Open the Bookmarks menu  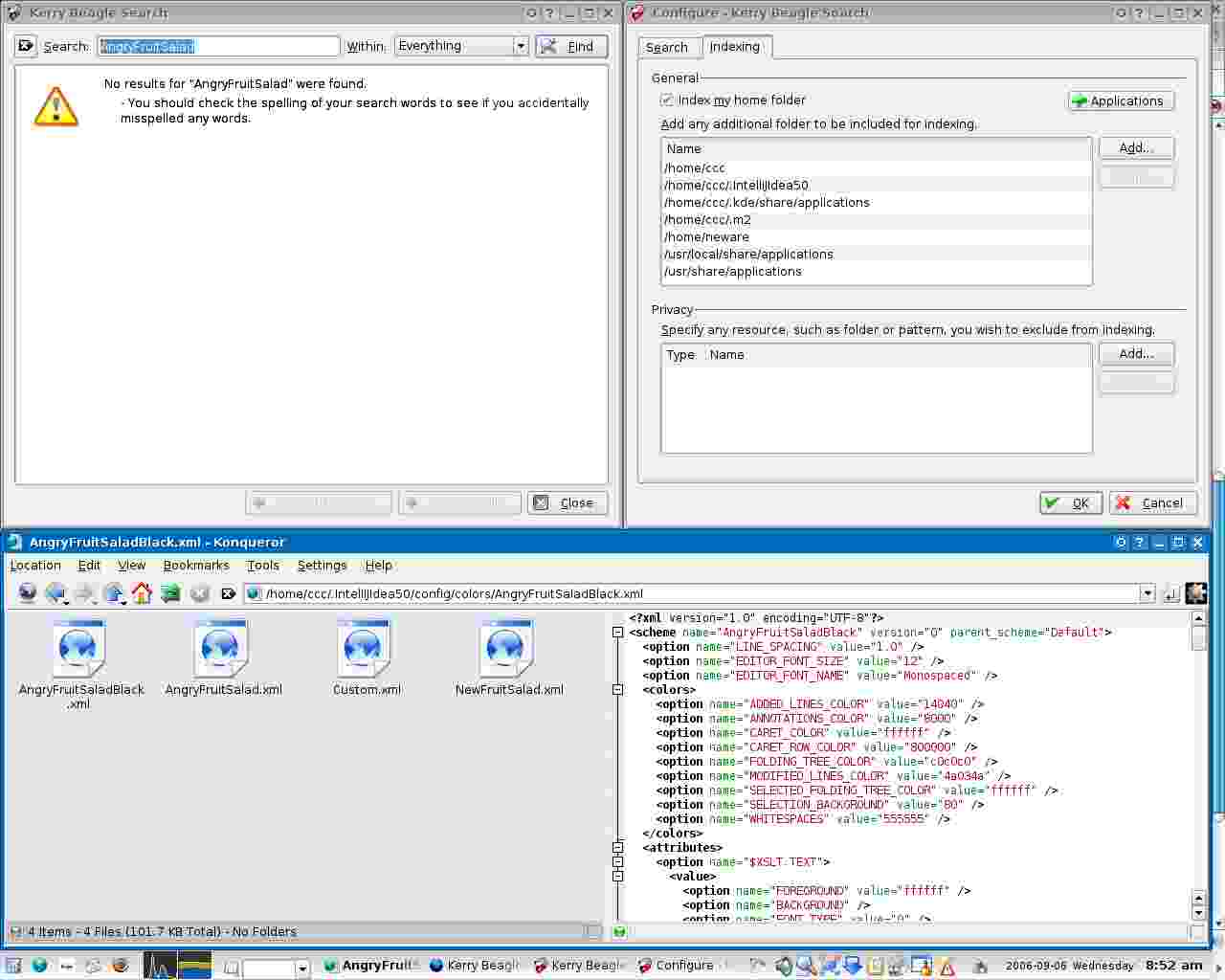click(x=196, y=566)
